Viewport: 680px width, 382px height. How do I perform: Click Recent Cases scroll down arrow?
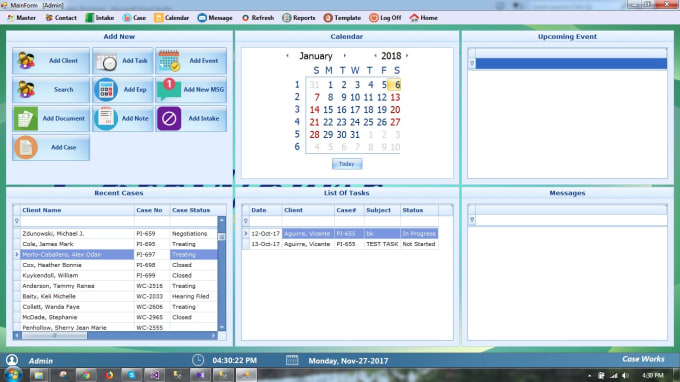(x=222, y=327)
